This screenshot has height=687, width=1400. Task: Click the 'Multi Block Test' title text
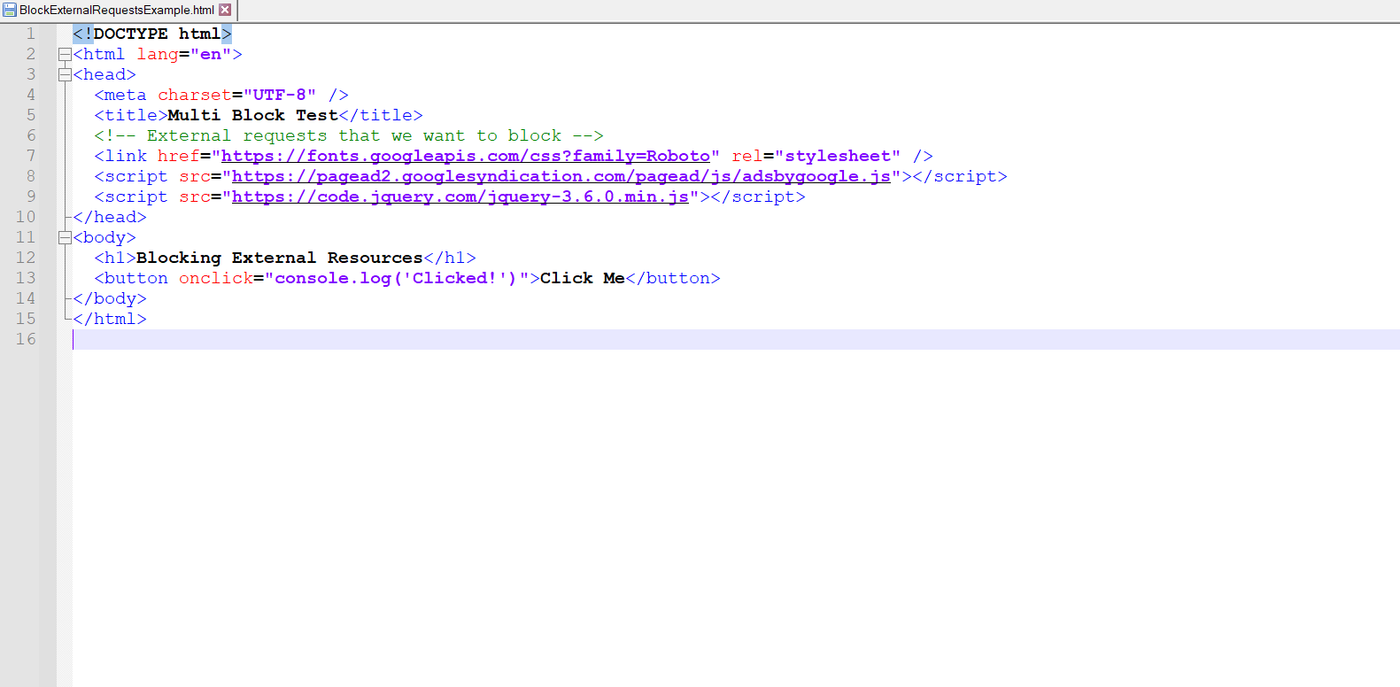click(x=253, y=115)
